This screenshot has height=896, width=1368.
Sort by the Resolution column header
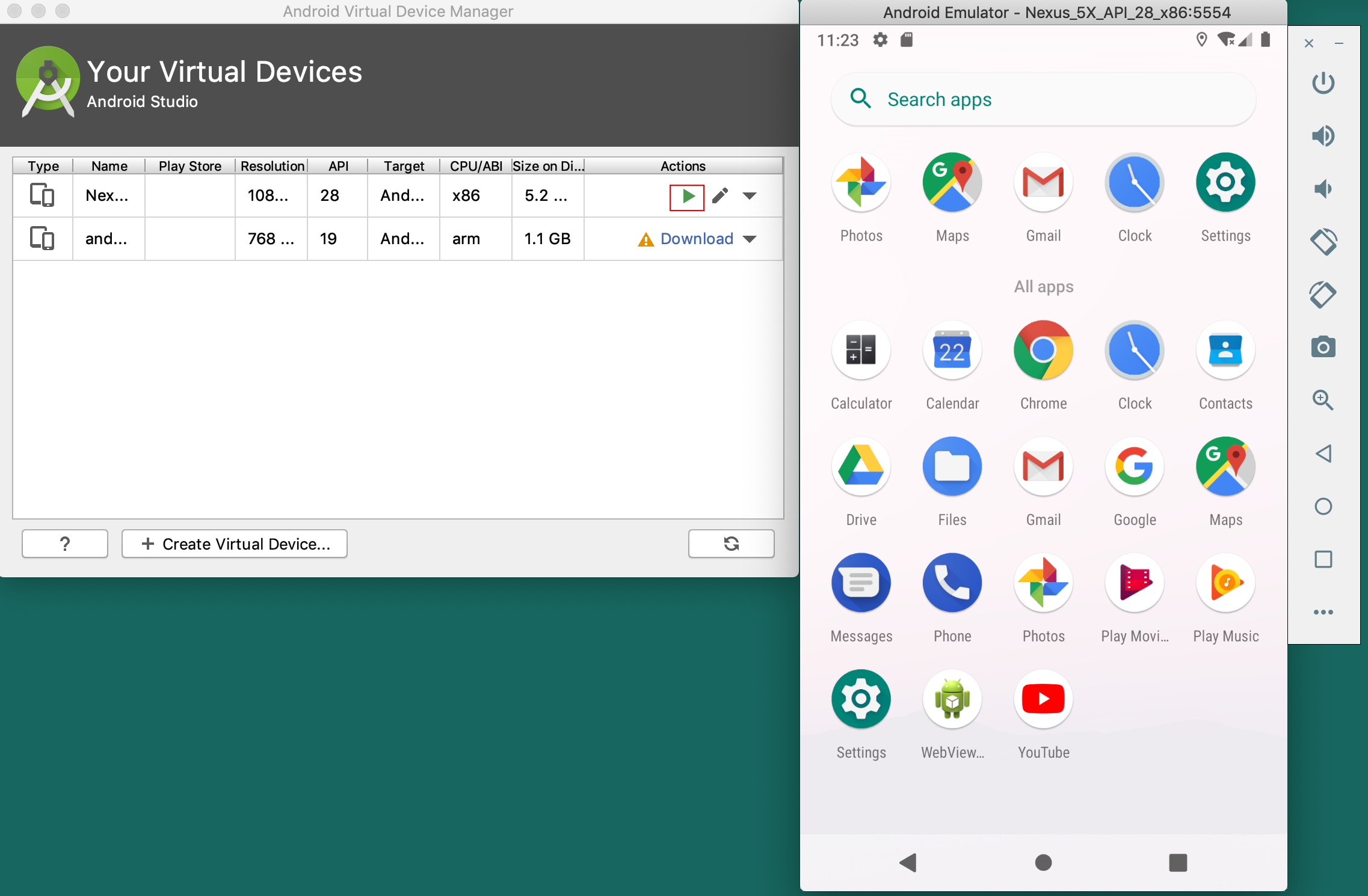coord(272,166)
